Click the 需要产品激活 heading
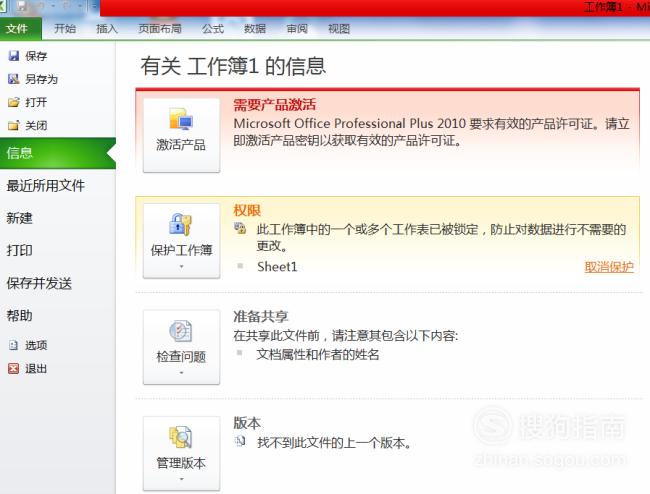Viewport: 650px width, 494px height. click(274, 104)
